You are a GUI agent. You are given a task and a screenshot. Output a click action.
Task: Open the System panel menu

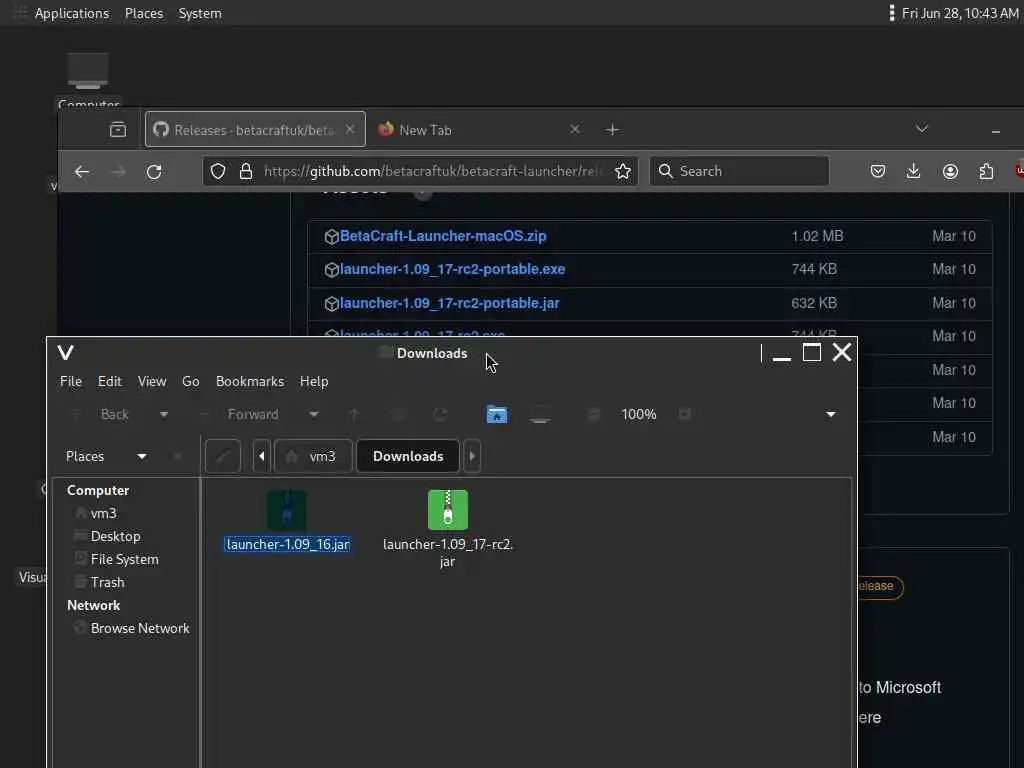tap(200, 13)
